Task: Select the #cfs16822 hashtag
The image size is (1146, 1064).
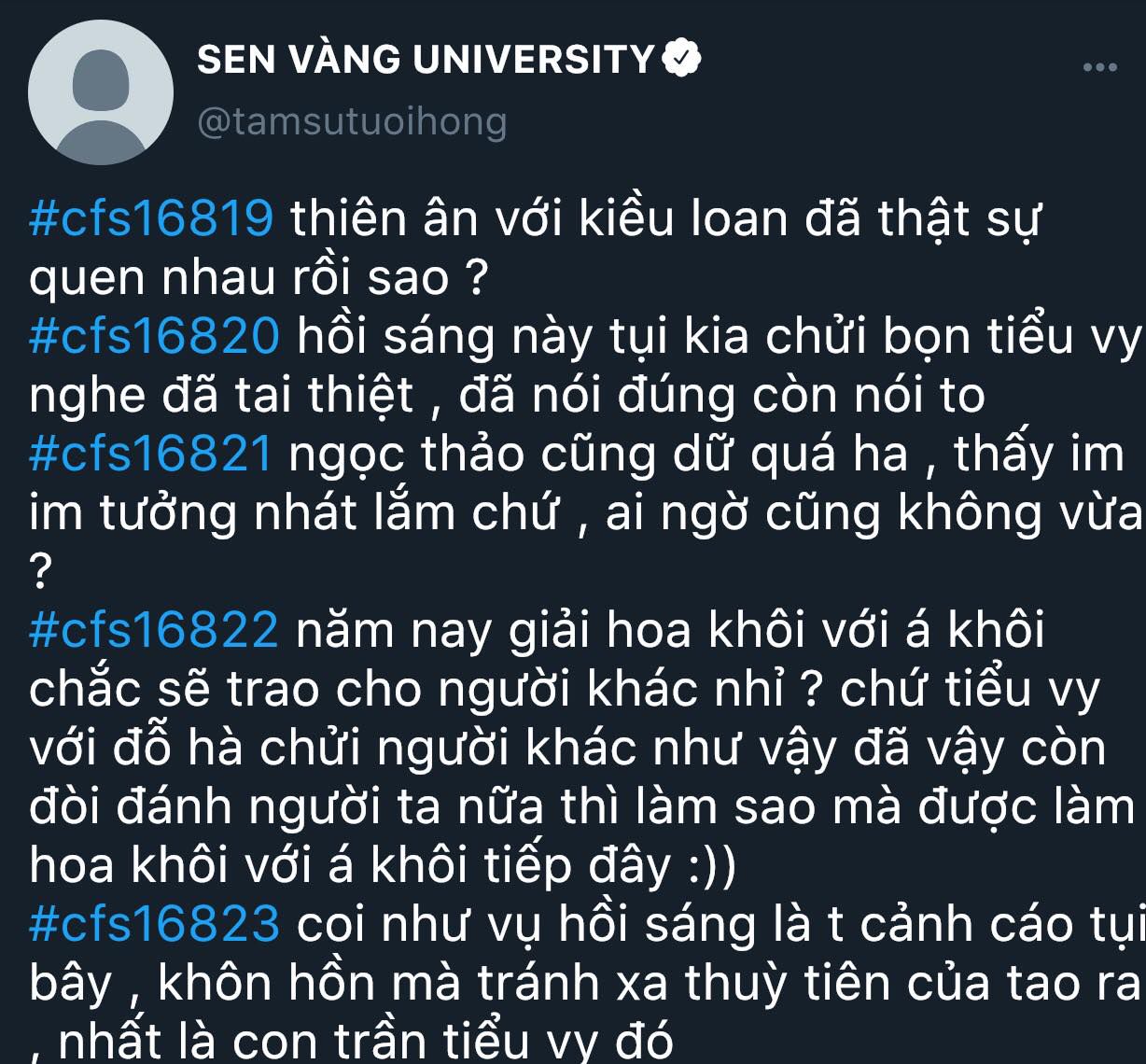Action: coord(154,630)
